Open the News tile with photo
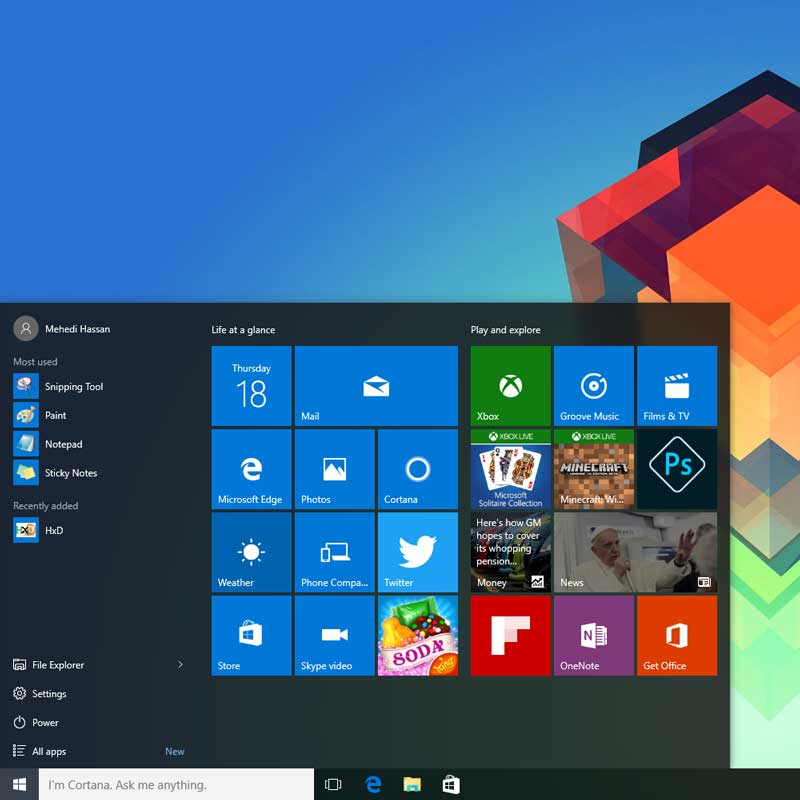The width and height of the screenshot is (800, 800). (635, 552)
